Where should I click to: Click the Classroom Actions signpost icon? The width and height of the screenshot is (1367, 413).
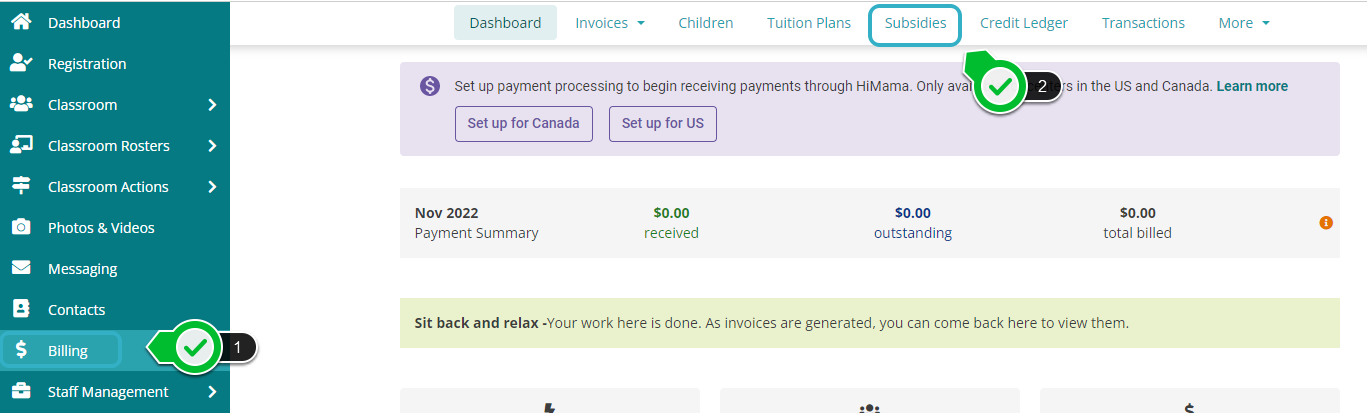click(x=20, y=186)
